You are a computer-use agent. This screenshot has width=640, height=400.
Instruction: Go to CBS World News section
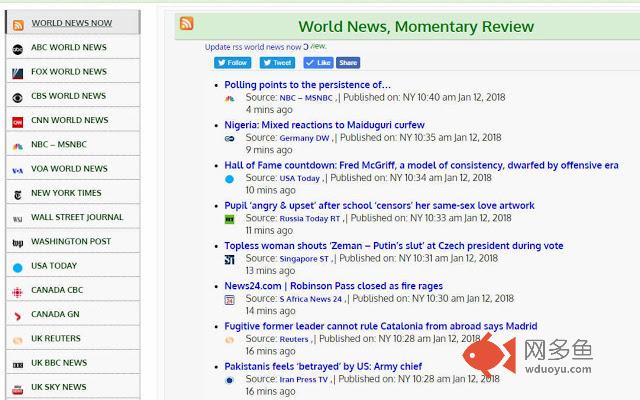(73, 96)
